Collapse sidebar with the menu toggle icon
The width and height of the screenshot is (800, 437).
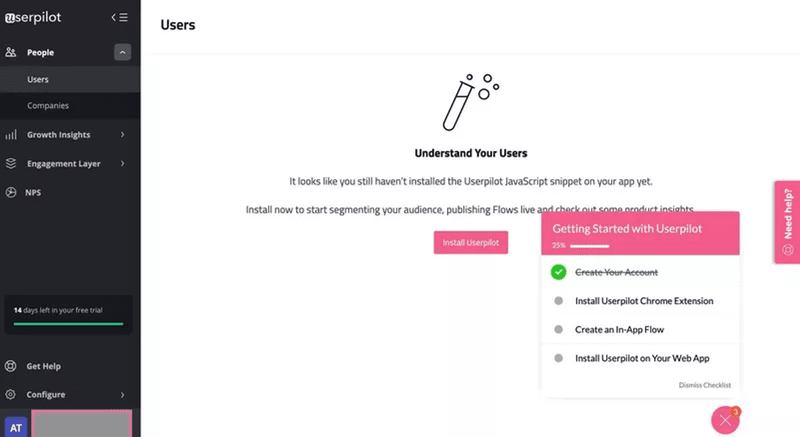(120, 17)
